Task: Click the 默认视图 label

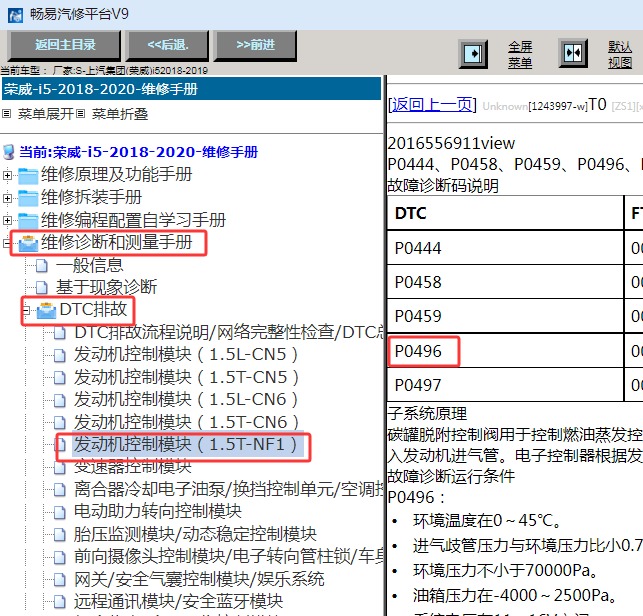Action: click(x=620, y=55)
